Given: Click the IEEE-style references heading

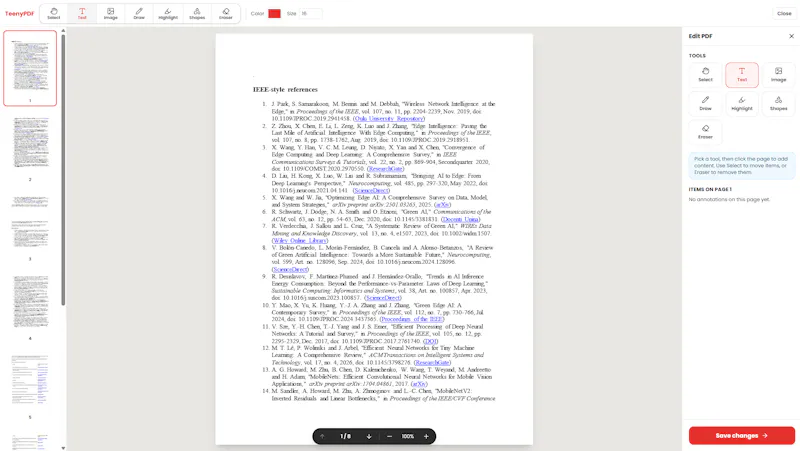Looking at the screenshot, I should (285, 89).
